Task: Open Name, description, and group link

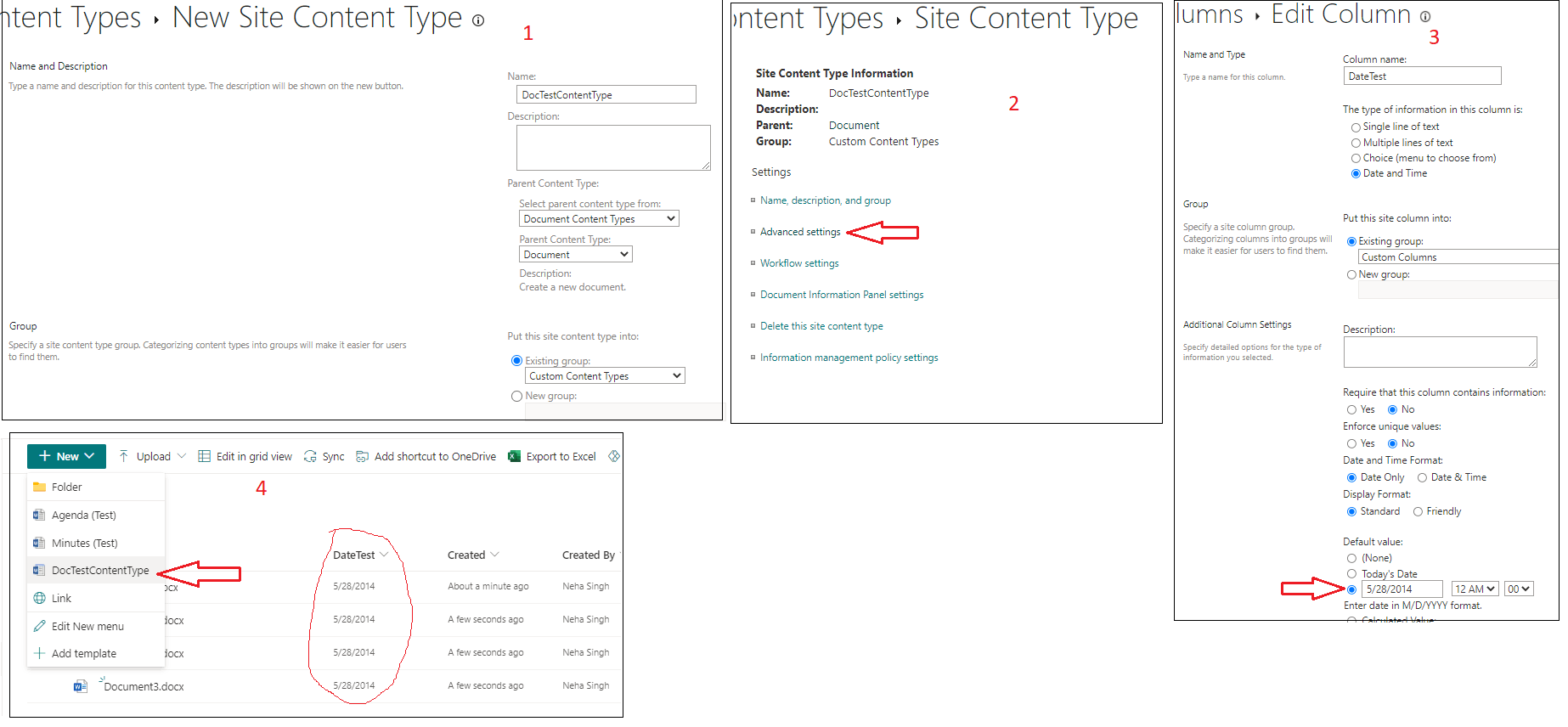Action: [x=826, y=200]
